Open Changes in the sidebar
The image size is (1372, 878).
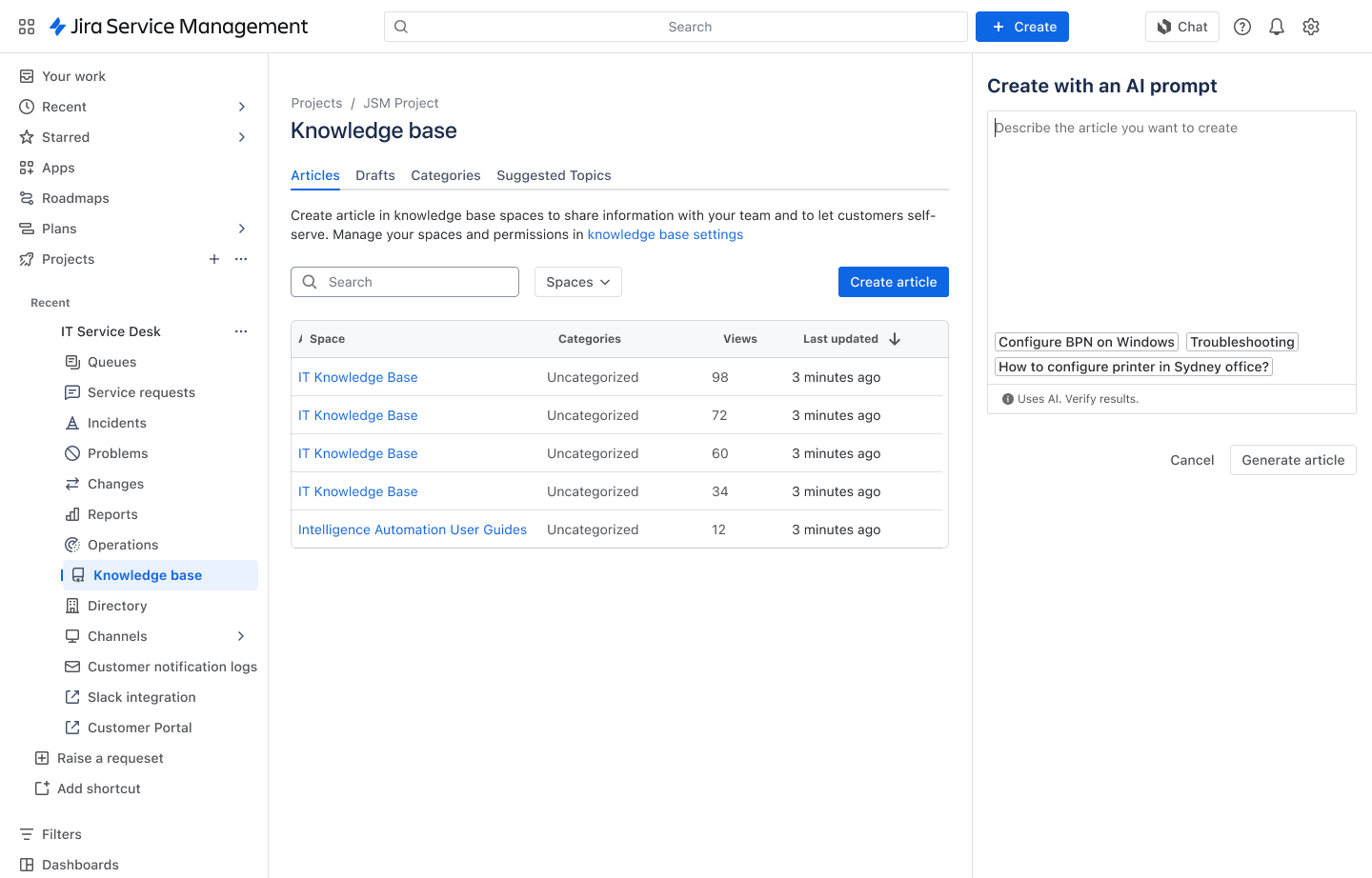[115, 484]
